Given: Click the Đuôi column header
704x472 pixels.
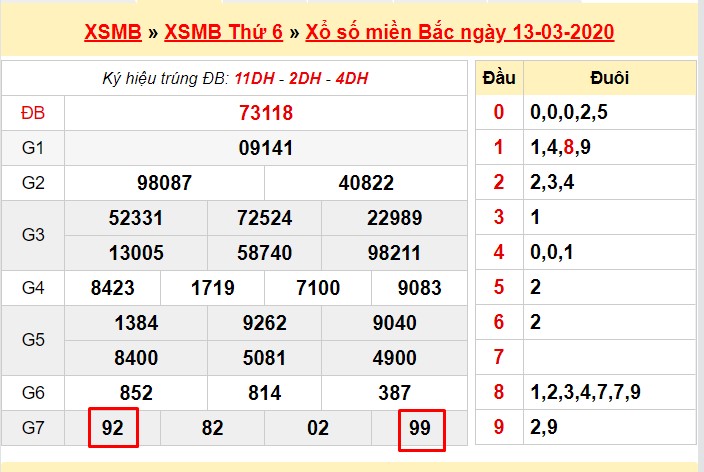Looking at the screenshot, I should [609, 77].
